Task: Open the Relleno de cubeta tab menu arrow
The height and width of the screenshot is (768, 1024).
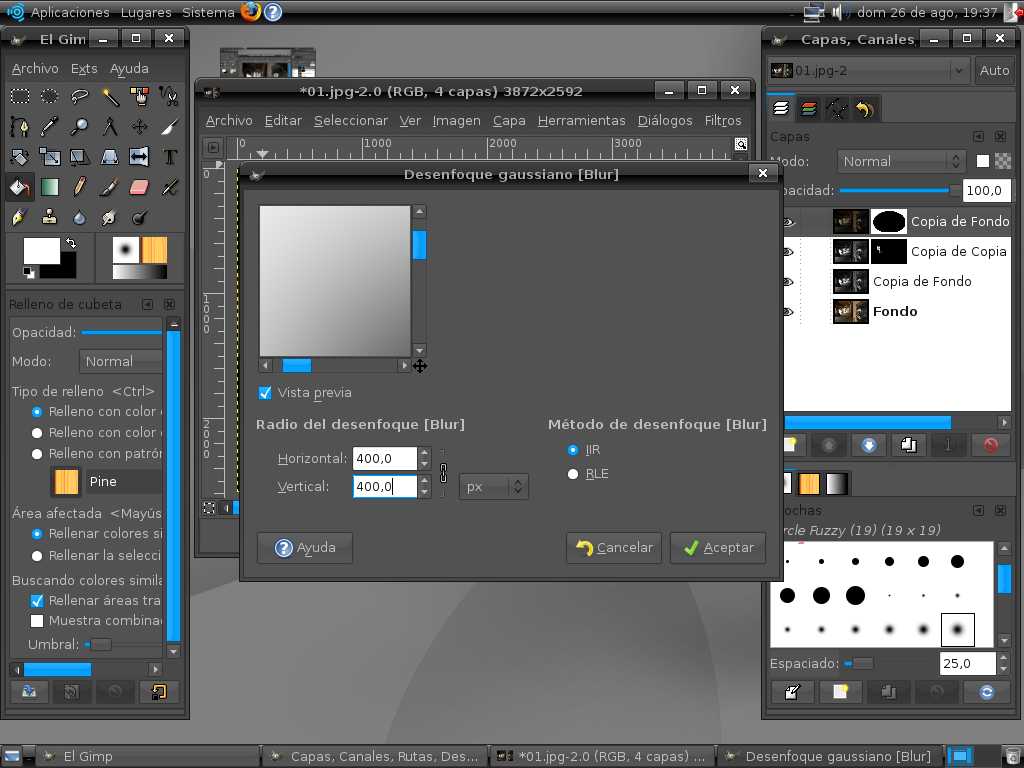Action: [x=148, y=304]
